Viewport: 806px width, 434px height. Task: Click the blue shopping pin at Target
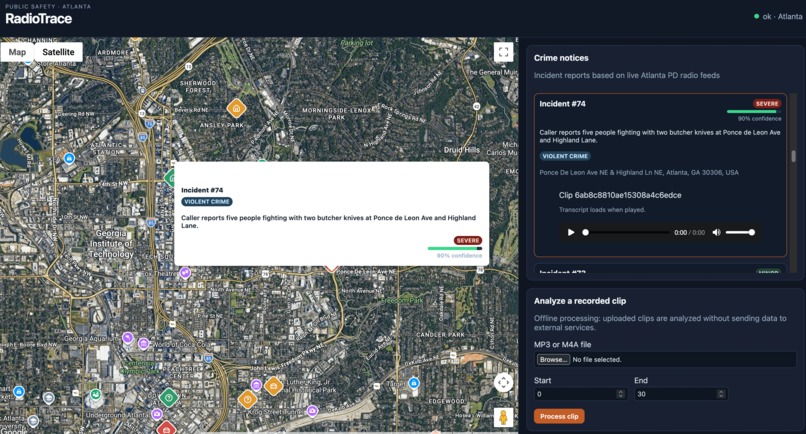tap(414, 383)
